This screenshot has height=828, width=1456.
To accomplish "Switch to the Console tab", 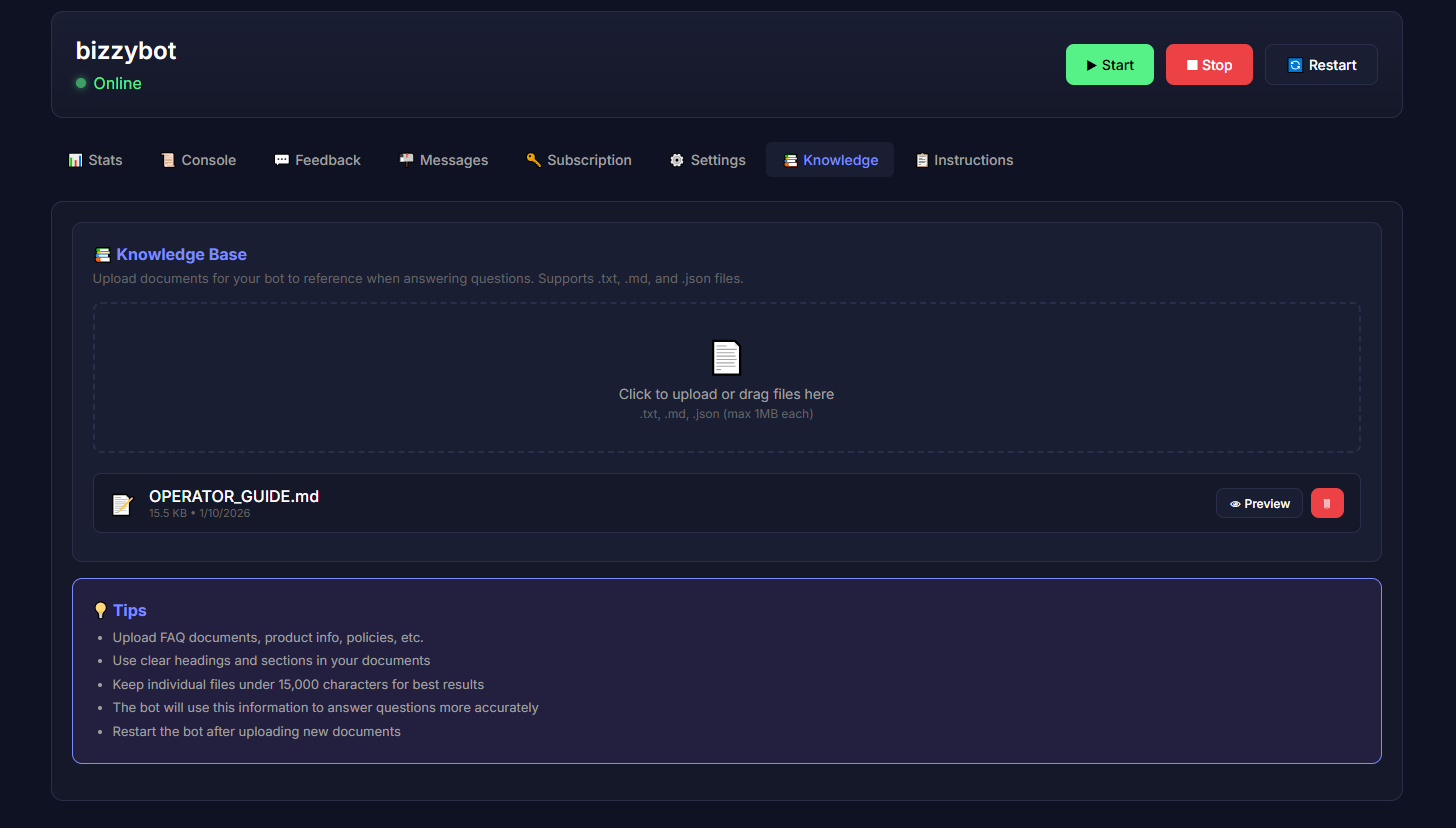I will coord(198,160).
